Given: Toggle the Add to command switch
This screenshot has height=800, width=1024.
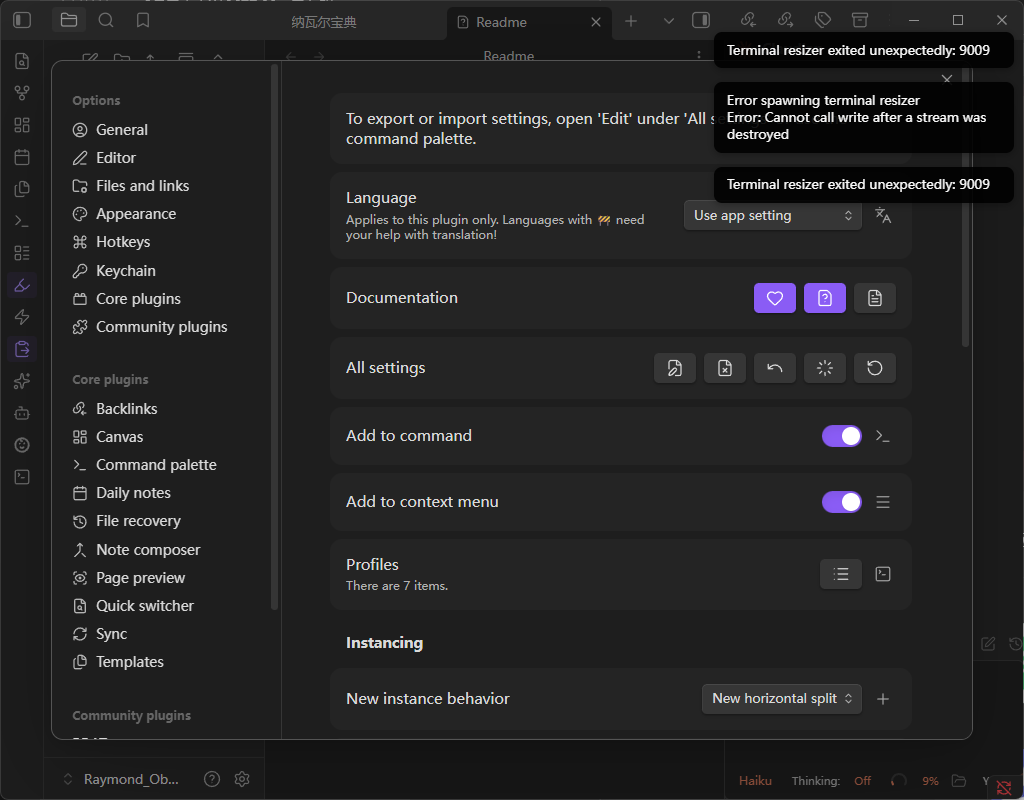Looking at the screenshot, I should (x=841, y=436).
